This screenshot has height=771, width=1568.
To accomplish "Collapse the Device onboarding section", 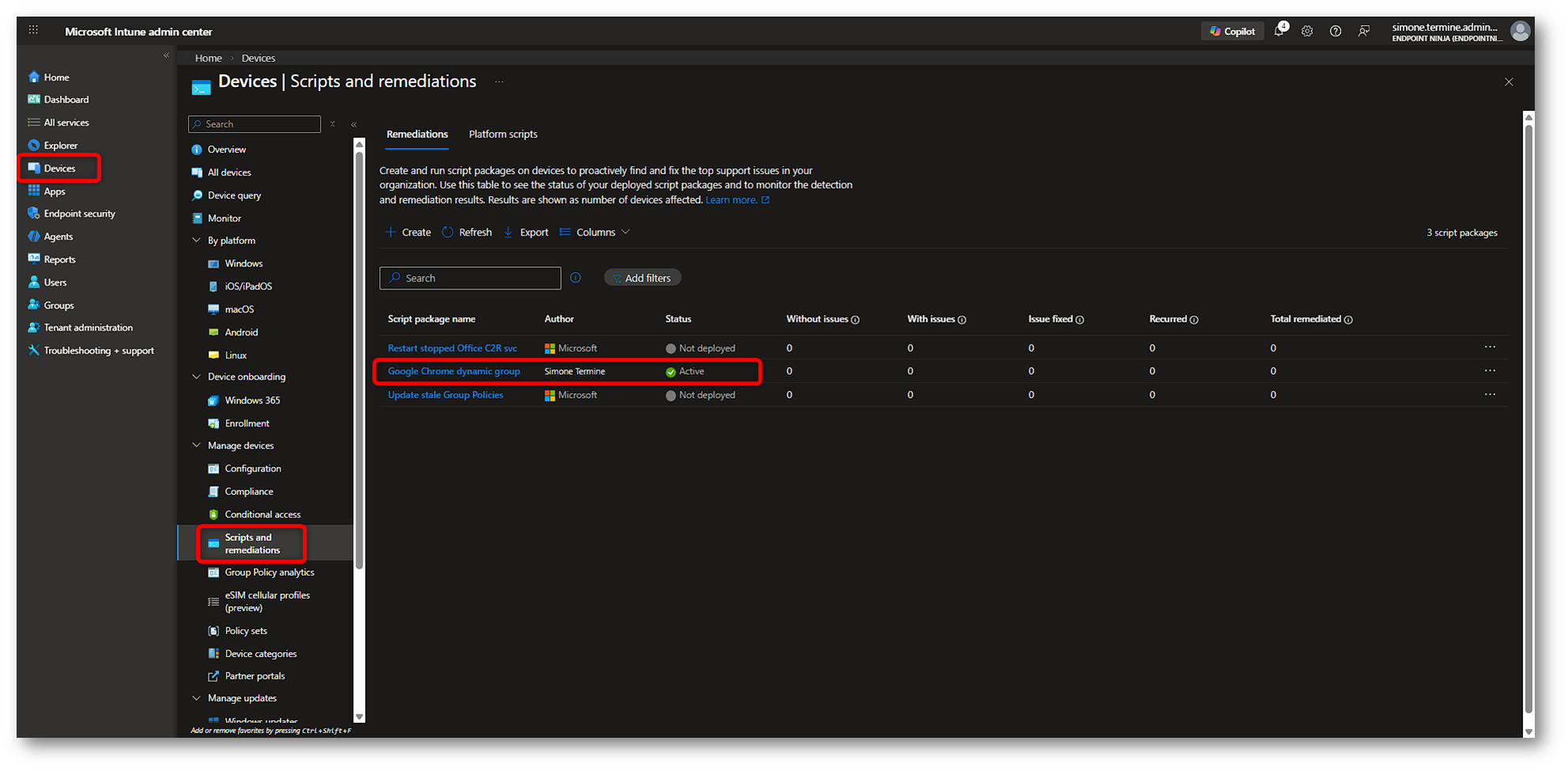I will [197, 377].
